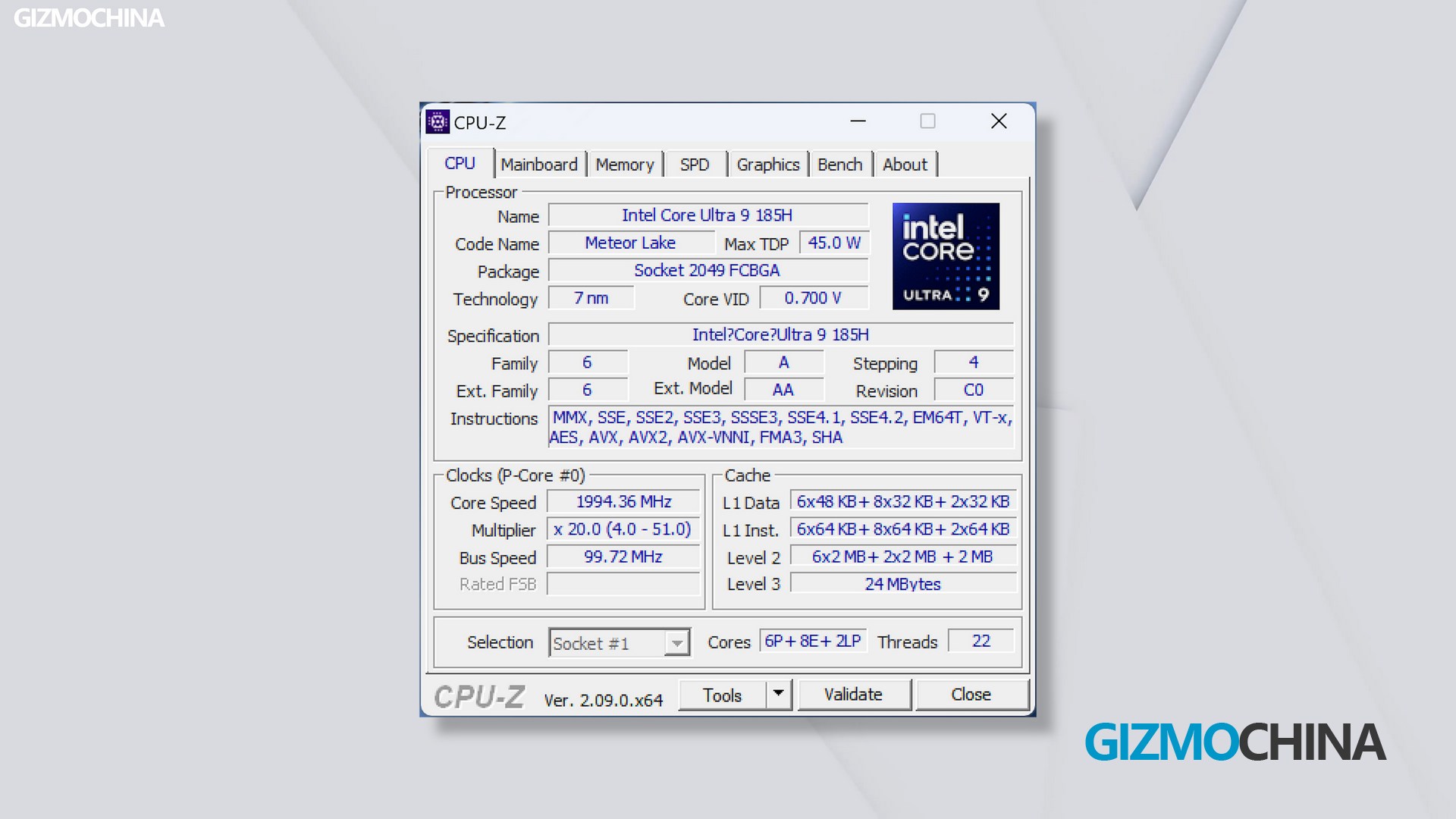Open the Memory tab
Viewport: 1456px width, 819px height.
[625, 165]
